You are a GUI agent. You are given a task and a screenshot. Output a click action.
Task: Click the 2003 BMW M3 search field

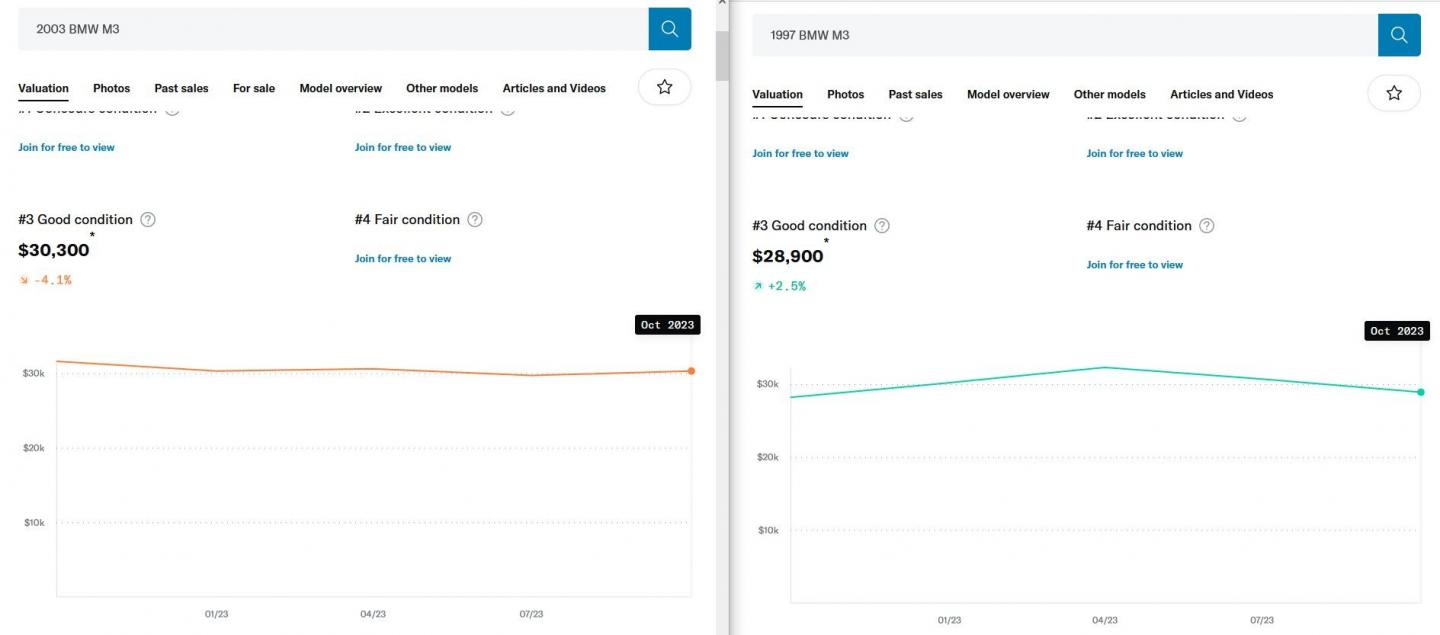pos(333,29)
